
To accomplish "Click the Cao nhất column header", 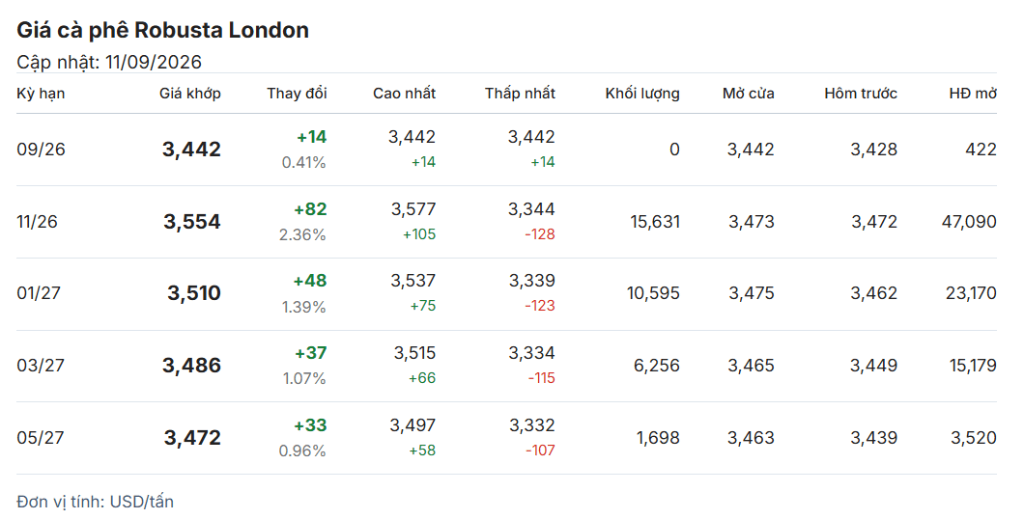I will point(404,93).
